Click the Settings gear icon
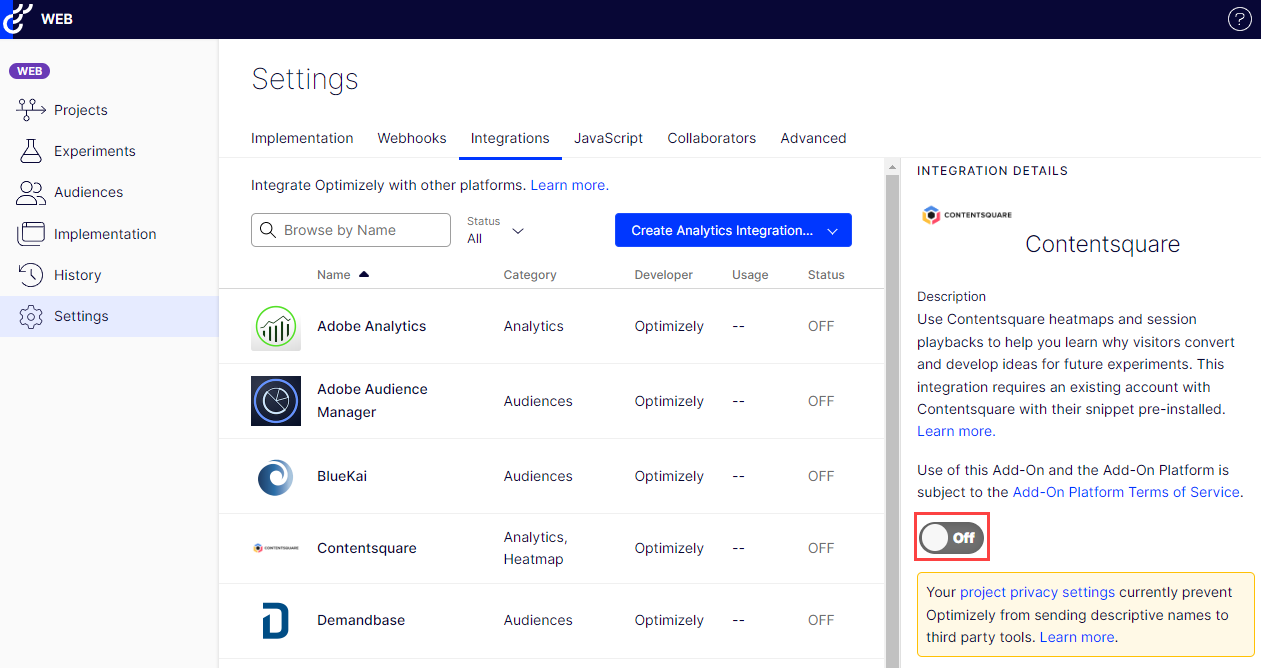 coord(32,316)
